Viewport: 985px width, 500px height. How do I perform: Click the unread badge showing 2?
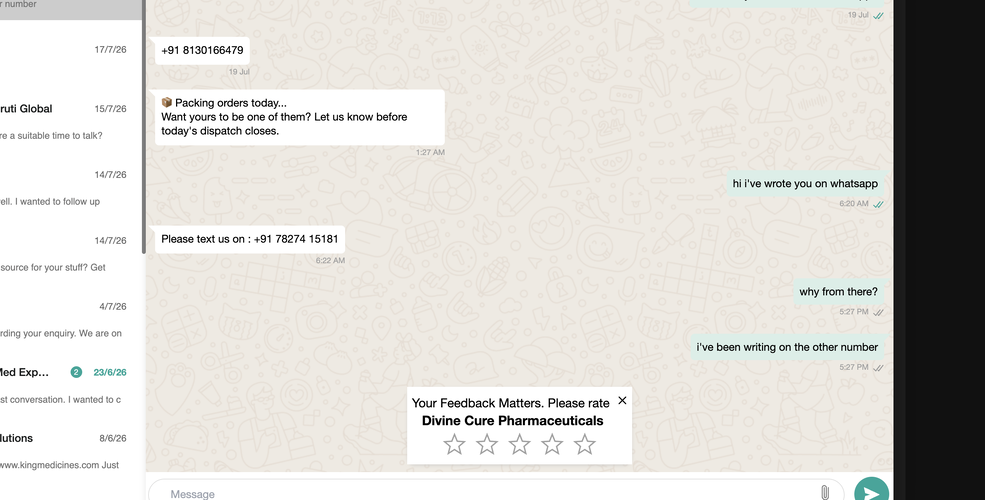point(76,372)
